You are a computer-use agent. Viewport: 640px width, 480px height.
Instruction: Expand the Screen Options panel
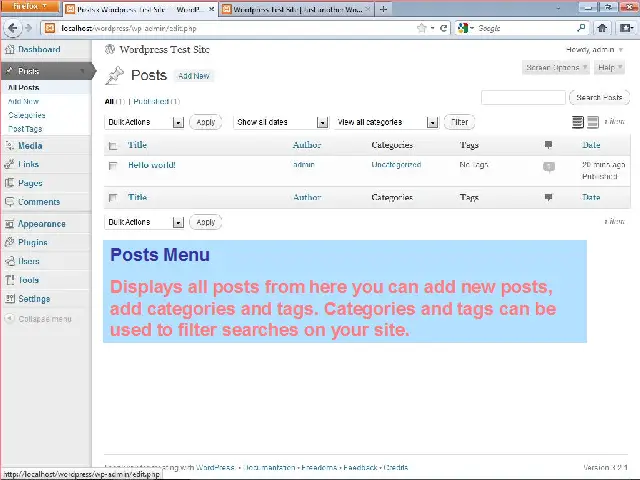[556, 67]
